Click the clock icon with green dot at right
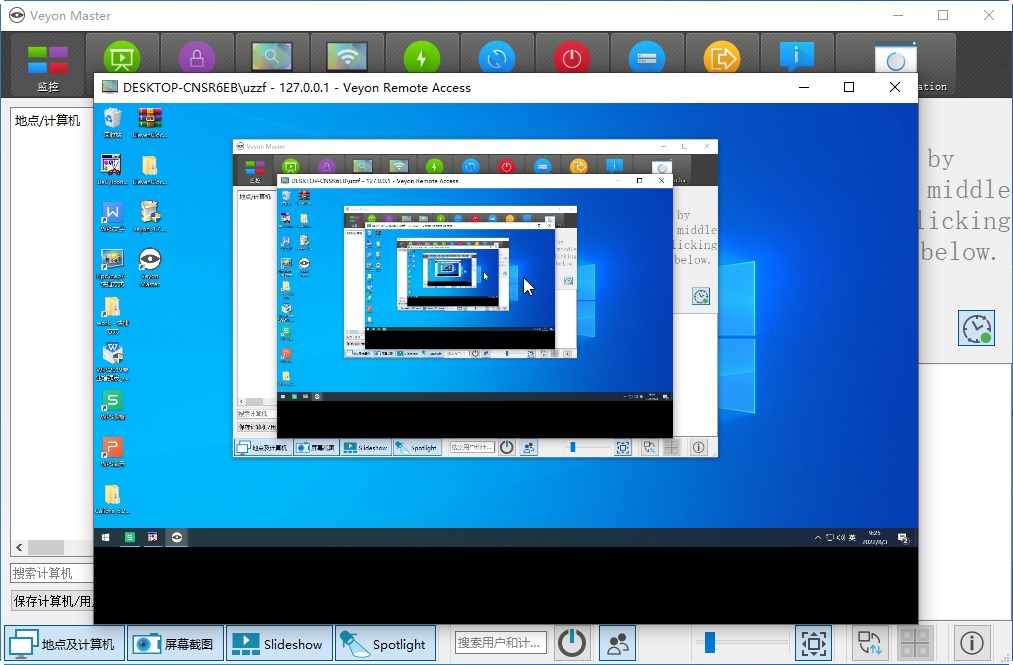 click(x=976, y=328)
